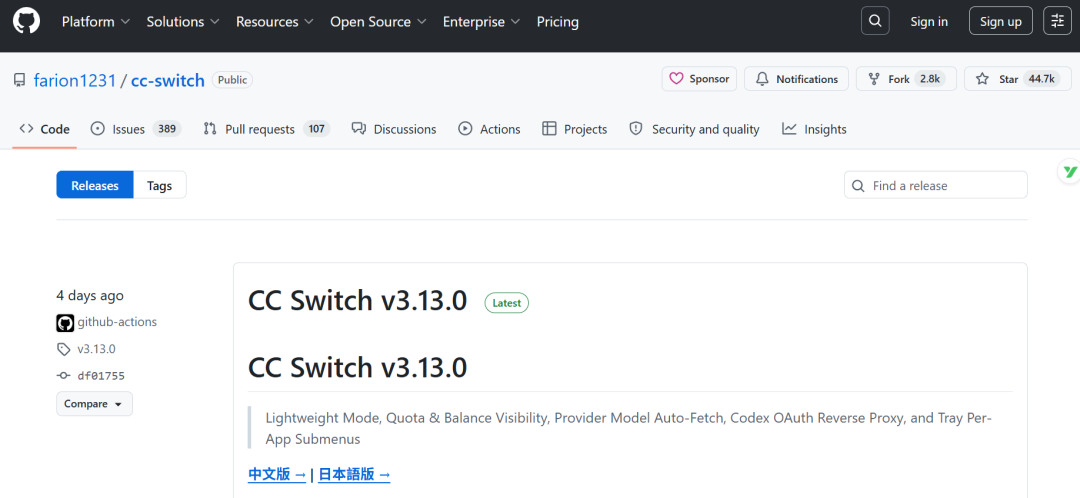Open the Projects tab
The height and width of the screenshot is (498, 1080).
574,129
